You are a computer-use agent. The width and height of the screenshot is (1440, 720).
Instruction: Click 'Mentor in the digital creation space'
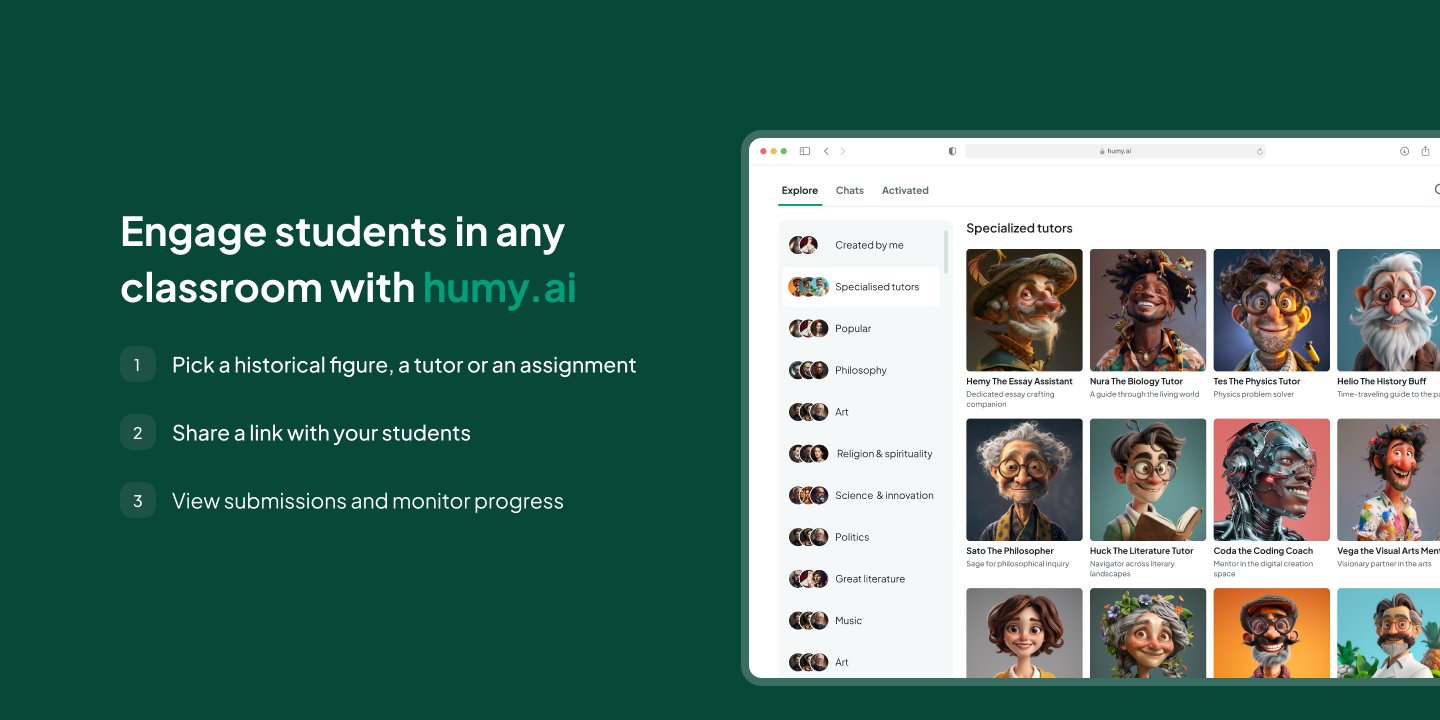(1263, 569)
